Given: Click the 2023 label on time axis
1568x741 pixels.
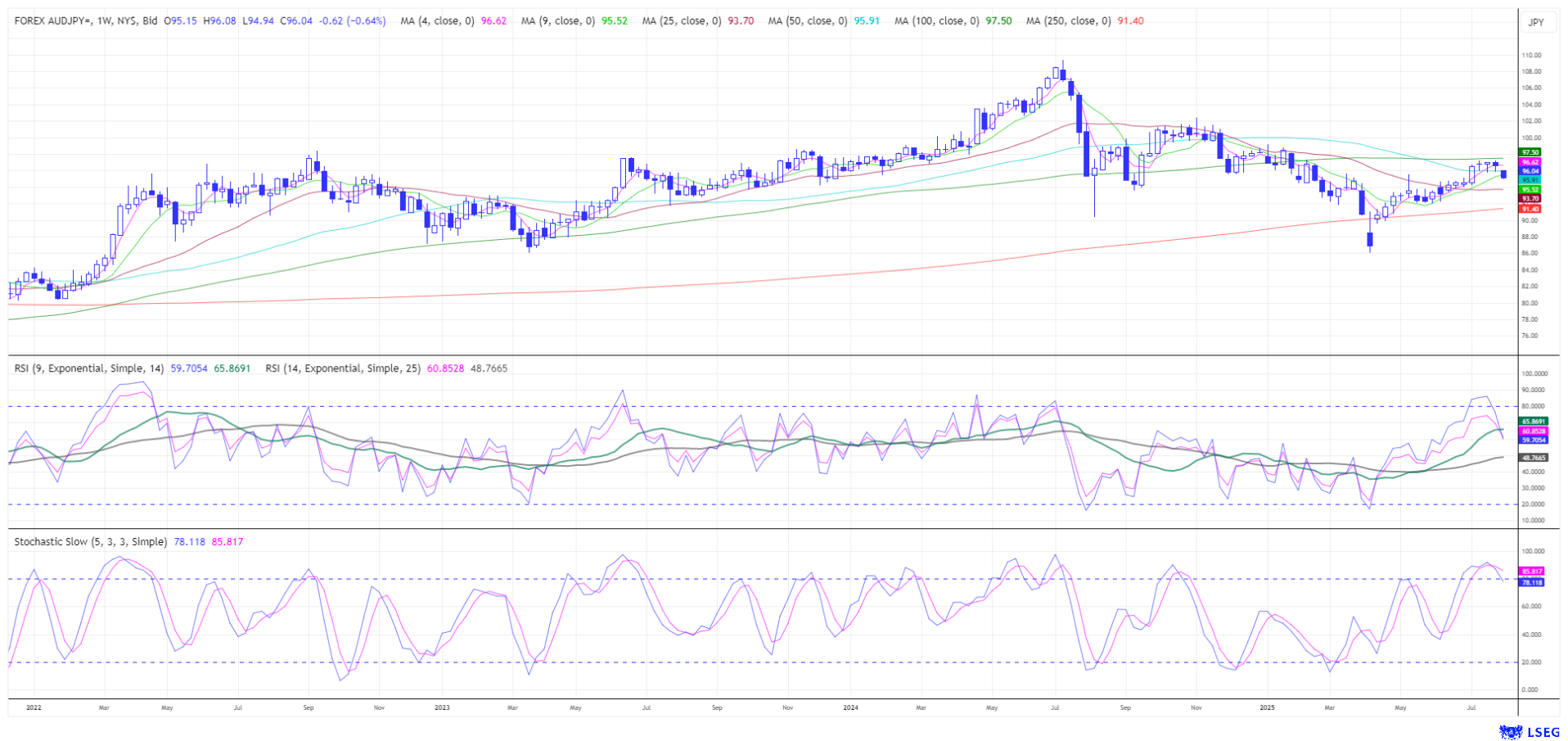Looking at the screenshot, I should tap(442, 707).
